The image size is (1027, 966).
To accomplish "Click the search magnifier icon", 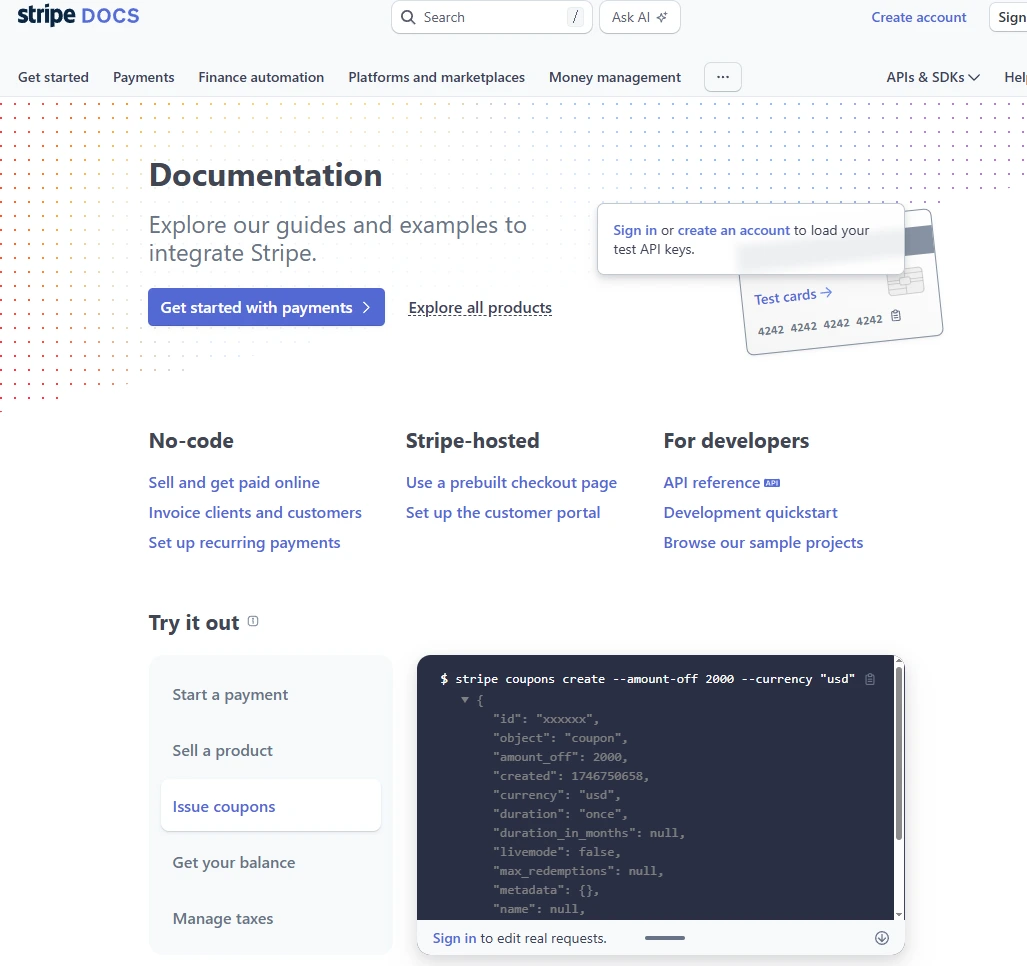I will tap(408, 17).
